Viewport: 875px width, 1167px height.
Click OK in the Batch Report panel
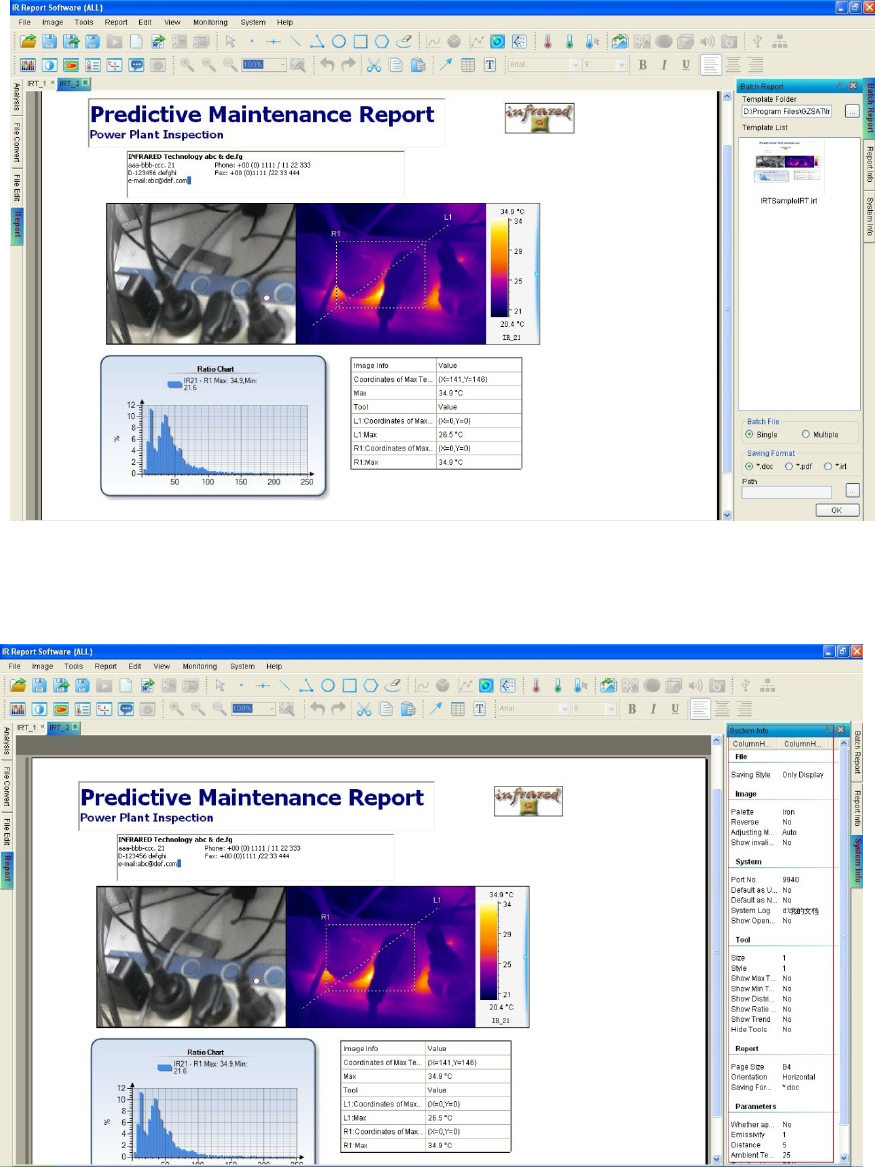pos(837,511)
